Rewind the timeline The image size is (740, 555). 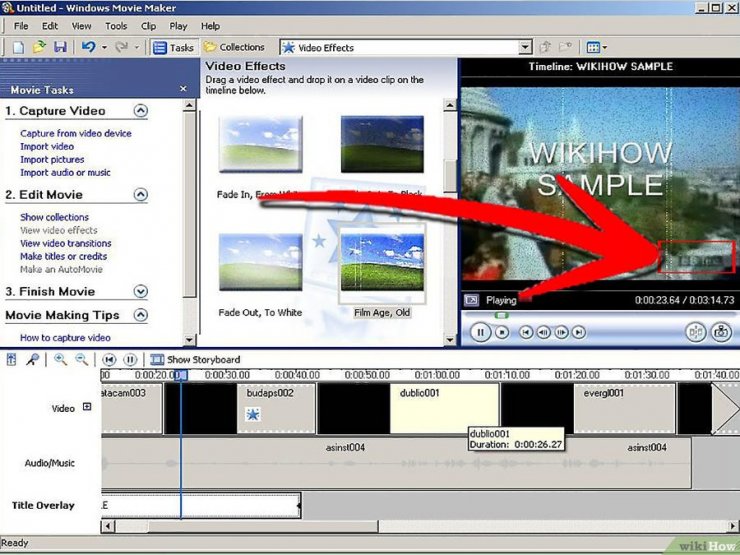(109, 360)
